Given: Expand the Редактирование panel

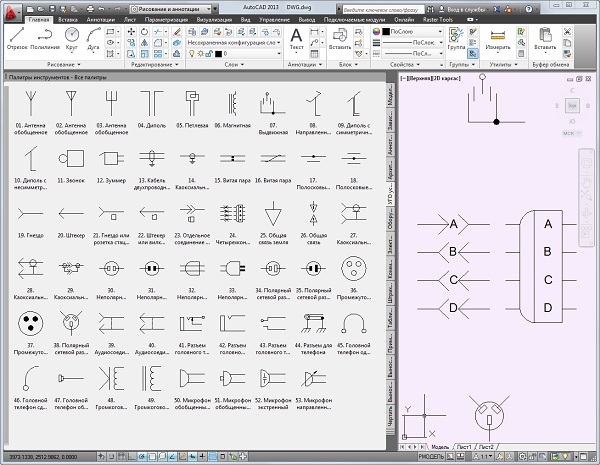Looking at the screenshot, I should tap(152, 64).
